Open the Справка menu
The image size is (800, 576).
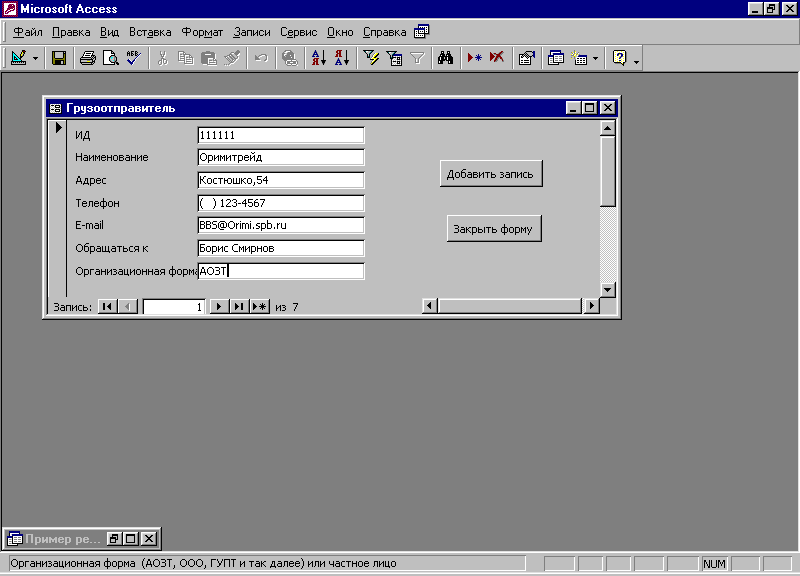click(x=384, y=32)
